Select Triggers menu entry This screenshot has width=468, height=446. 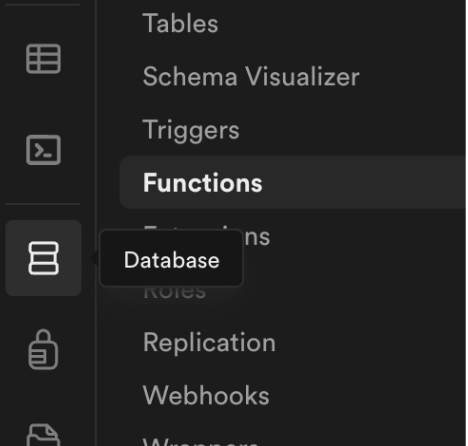pyautogui.click(x=191, y=130)
